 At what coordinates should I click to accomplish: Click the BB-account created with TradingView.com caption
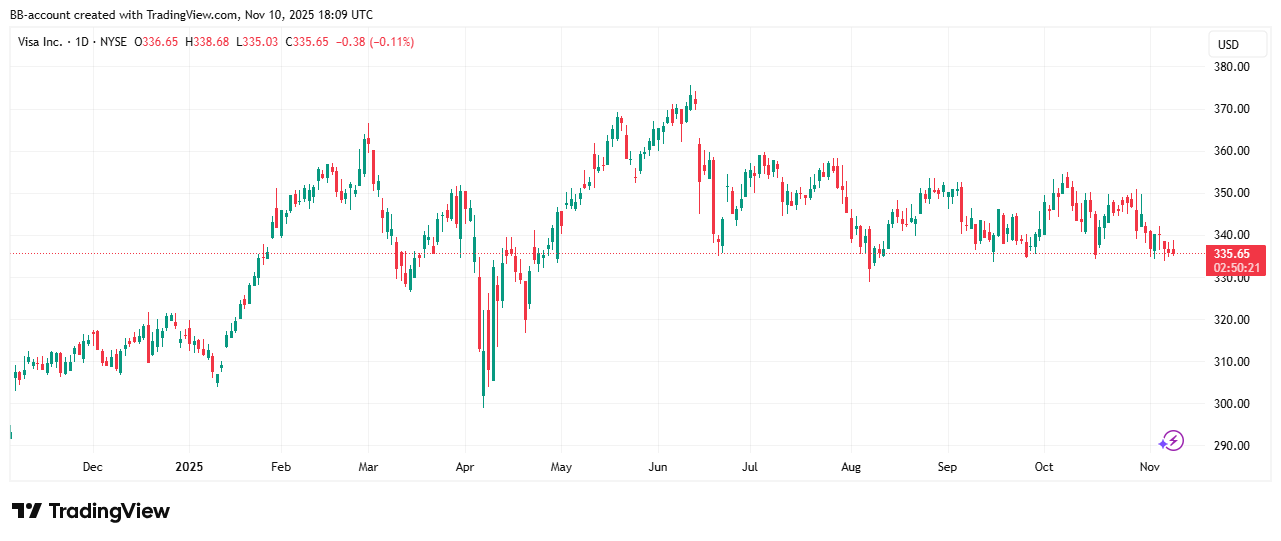coord(191,14)
